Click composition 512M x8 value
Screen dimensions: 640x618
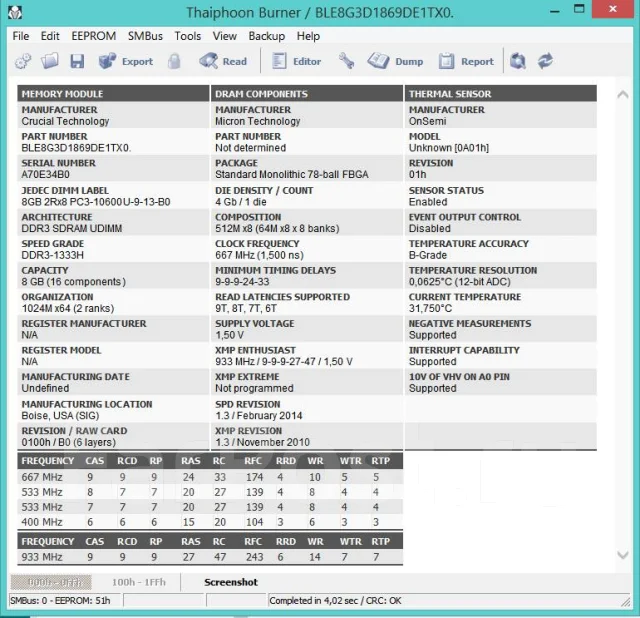coord(277,229)
